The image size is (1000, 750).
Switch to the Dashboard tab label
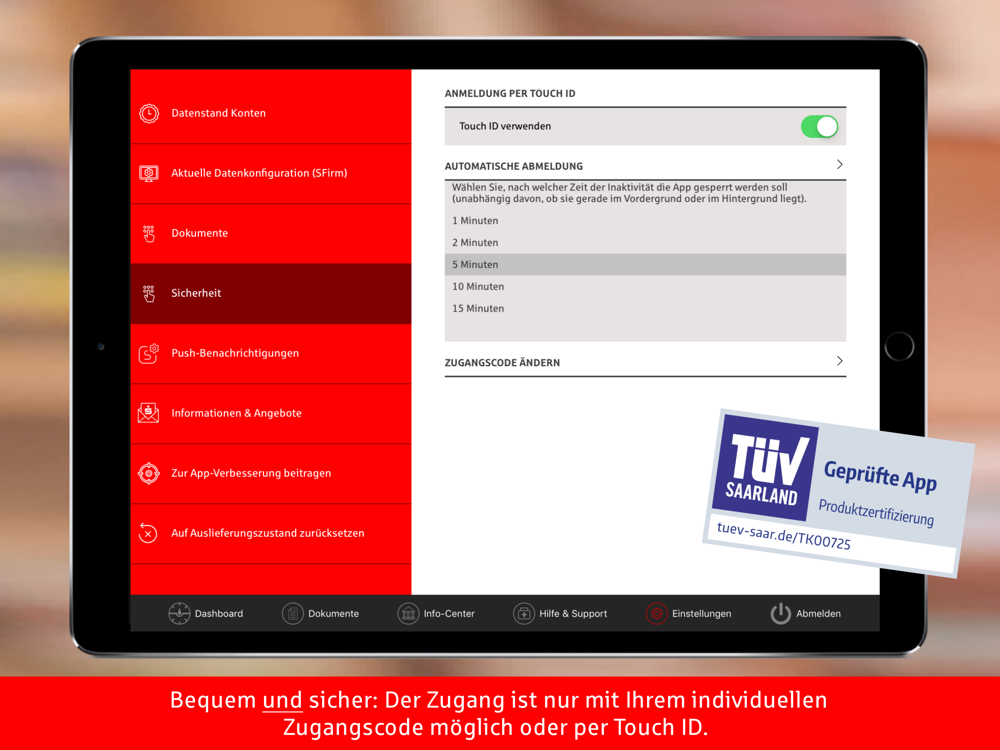[219, 614]
